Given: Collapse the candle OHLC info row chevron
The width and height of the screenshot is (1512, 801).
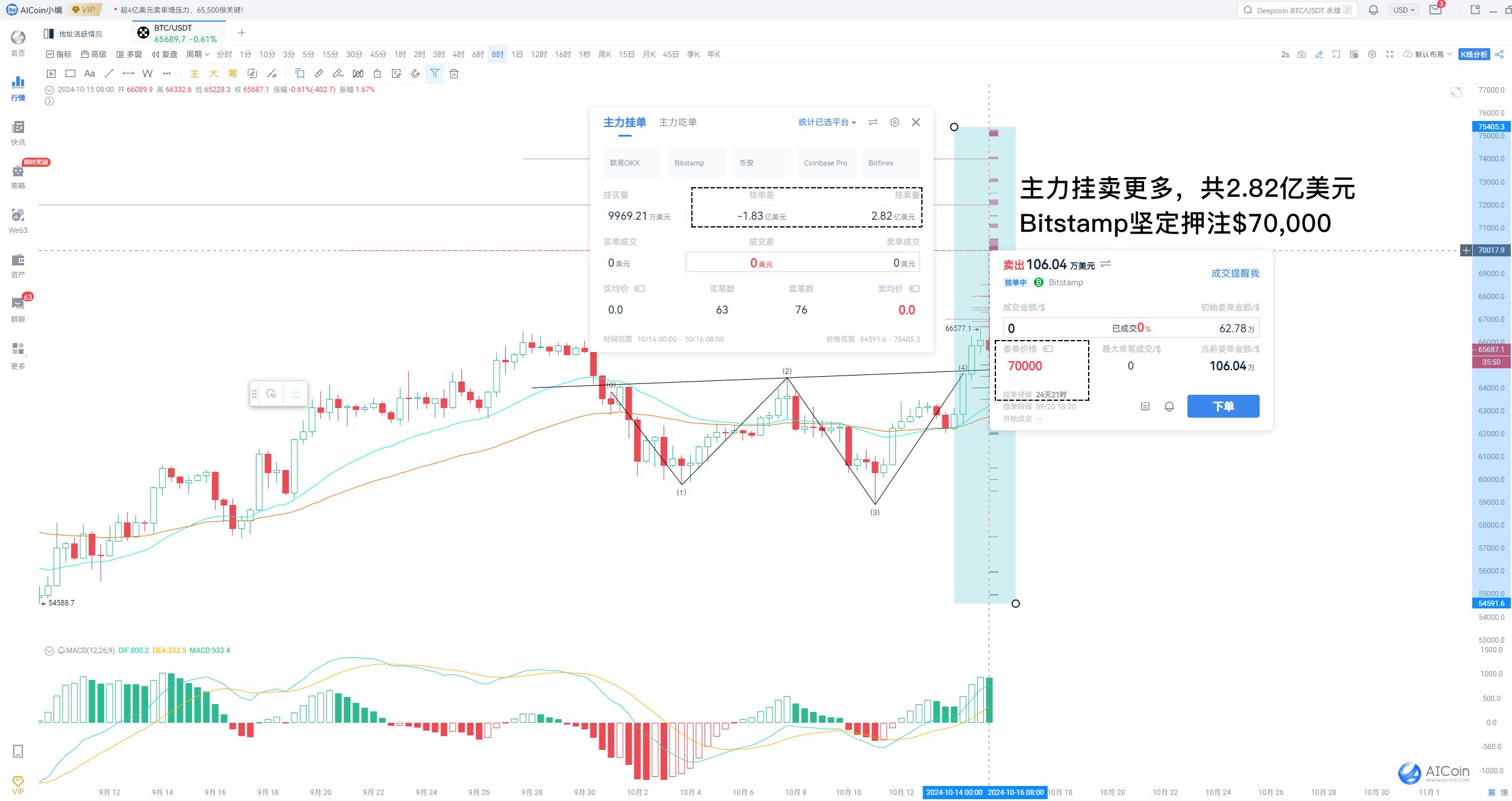Looking at the screenshot, I should 49,90.
